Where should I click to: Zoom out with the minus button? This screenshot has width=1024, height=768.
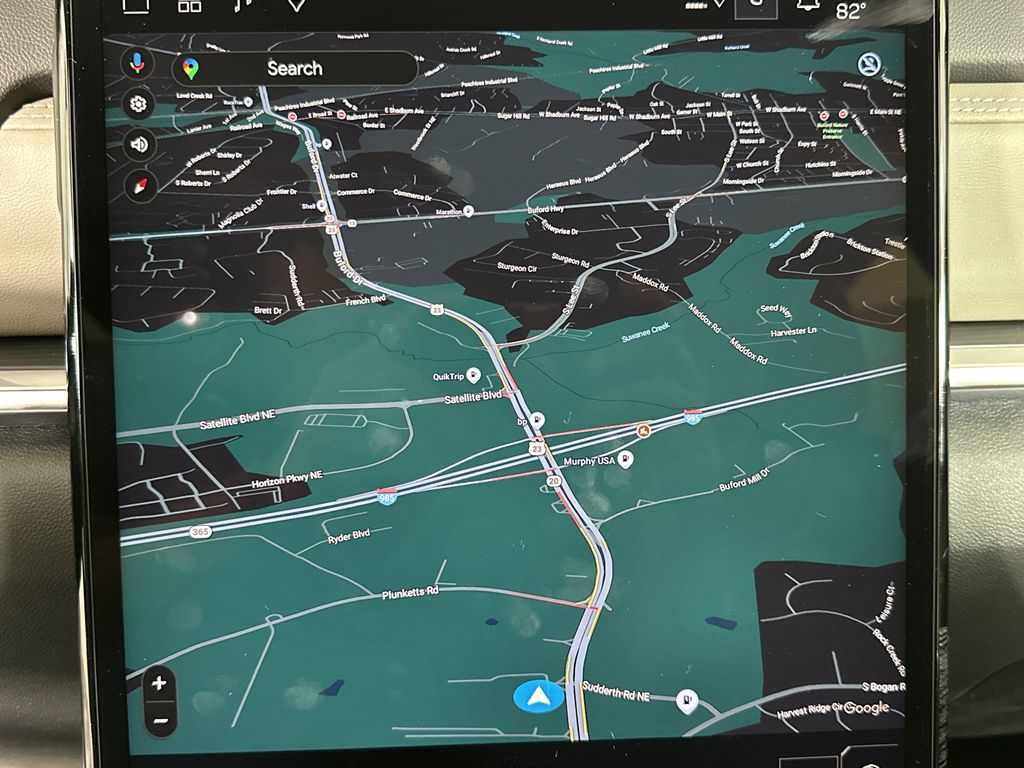[161, 720]
